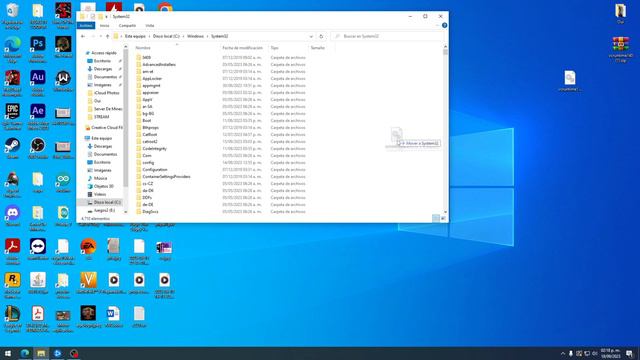Image resolution: width=640 pixels, height=360 pixels.
Task: Switch to details view in Explorer
Action: coord(436,219)
